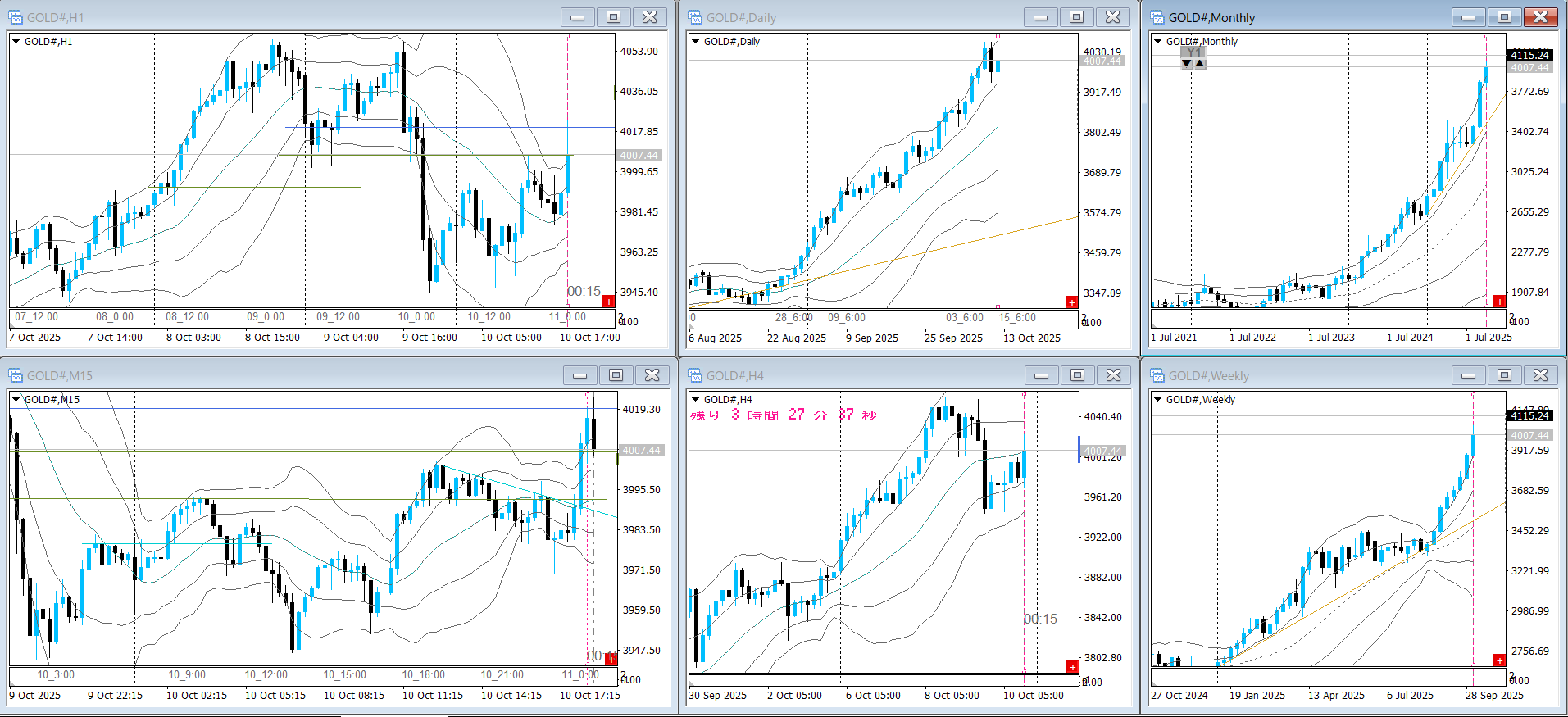This screenshot has width=1568, height=717.
Task: Open the GOLD#,H4 chart title dropdown arrow
Action: pos(696,400)
